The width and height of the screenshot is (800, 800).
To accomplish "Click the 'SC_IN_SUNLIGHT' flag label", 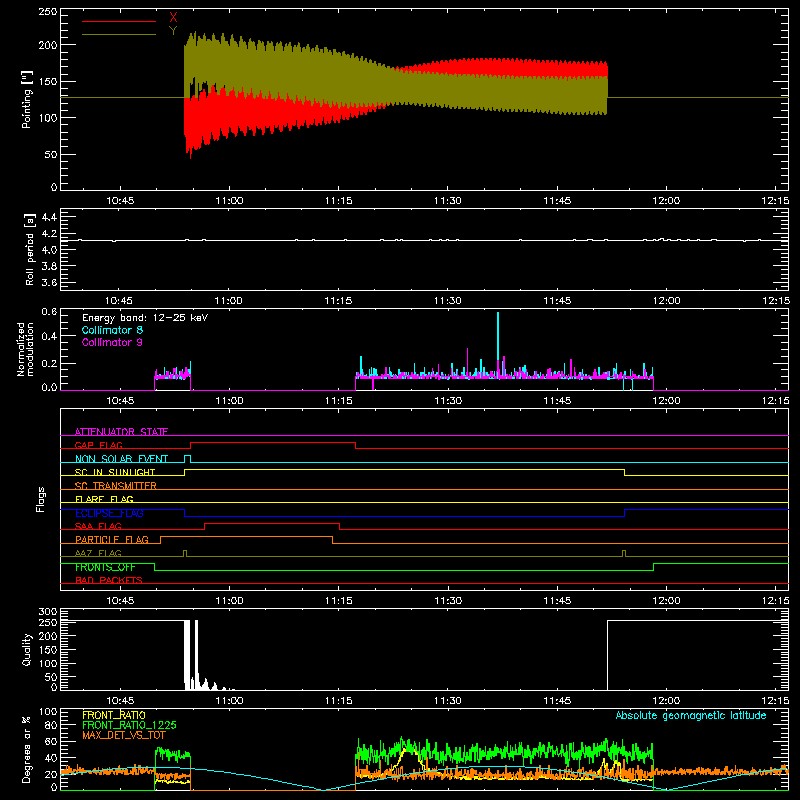I will pos(115,472).
